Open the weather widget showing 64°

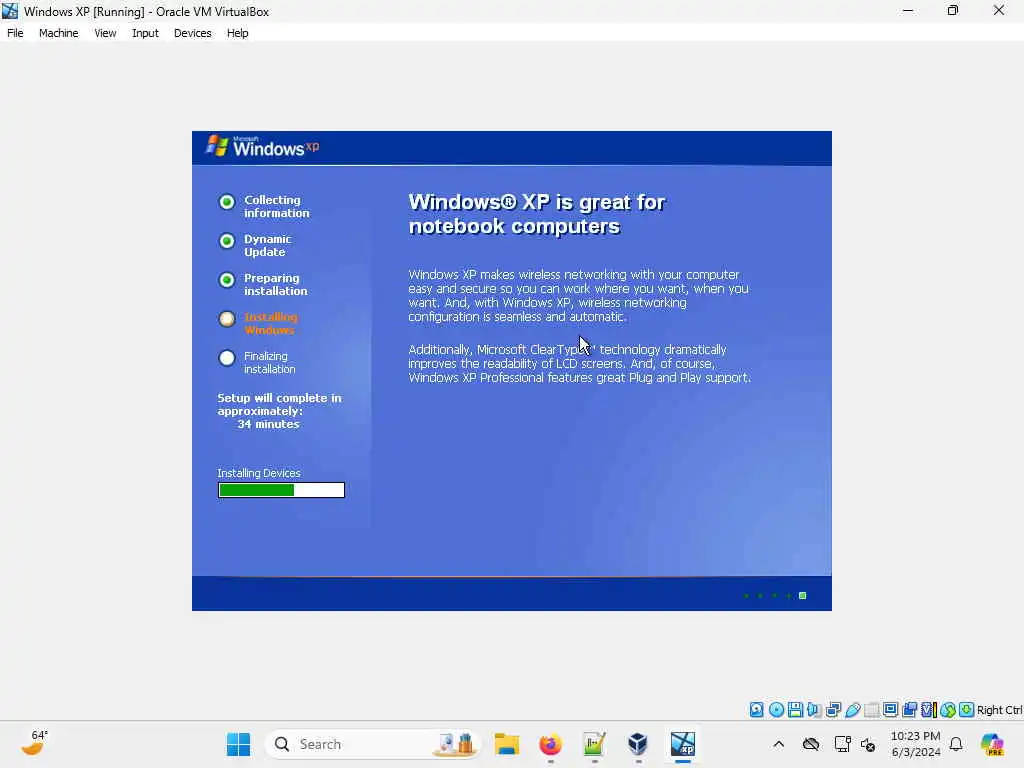[35, 743]
